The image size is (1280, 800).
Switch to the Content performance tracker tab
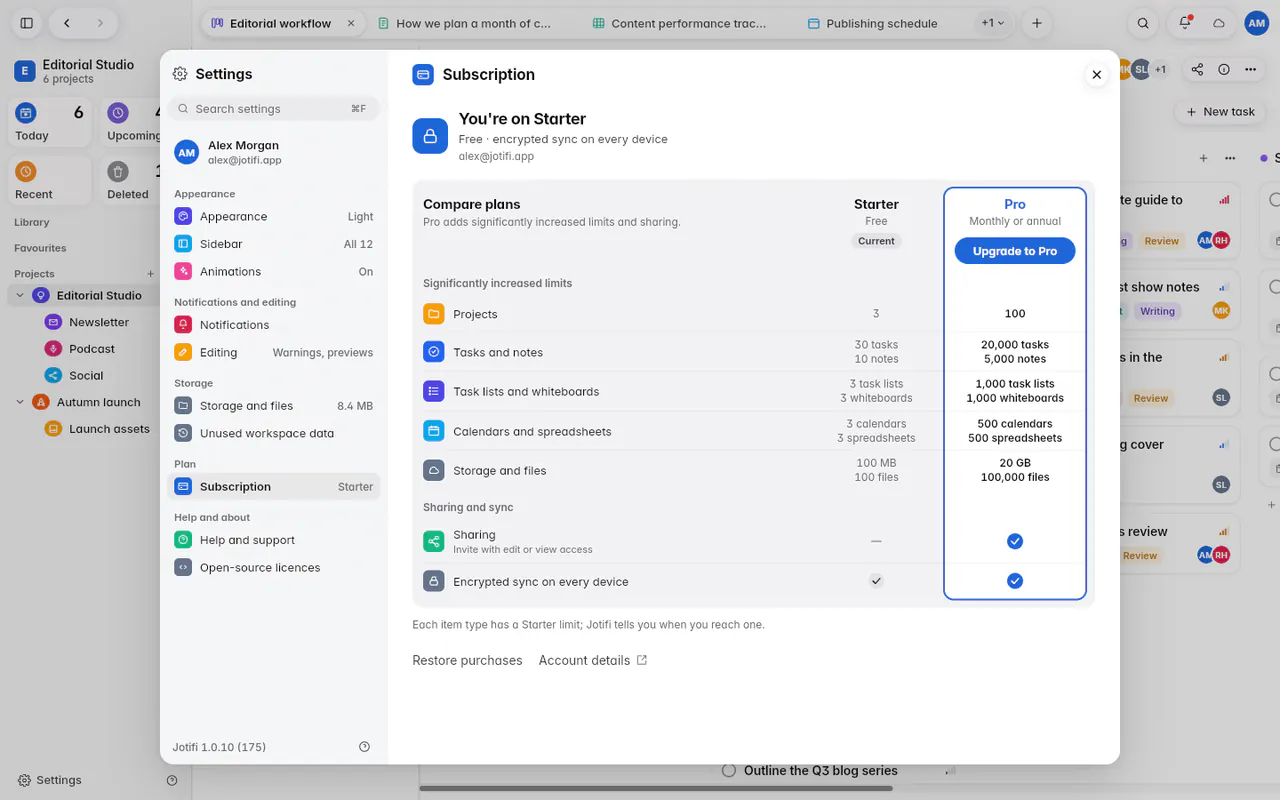680,23
